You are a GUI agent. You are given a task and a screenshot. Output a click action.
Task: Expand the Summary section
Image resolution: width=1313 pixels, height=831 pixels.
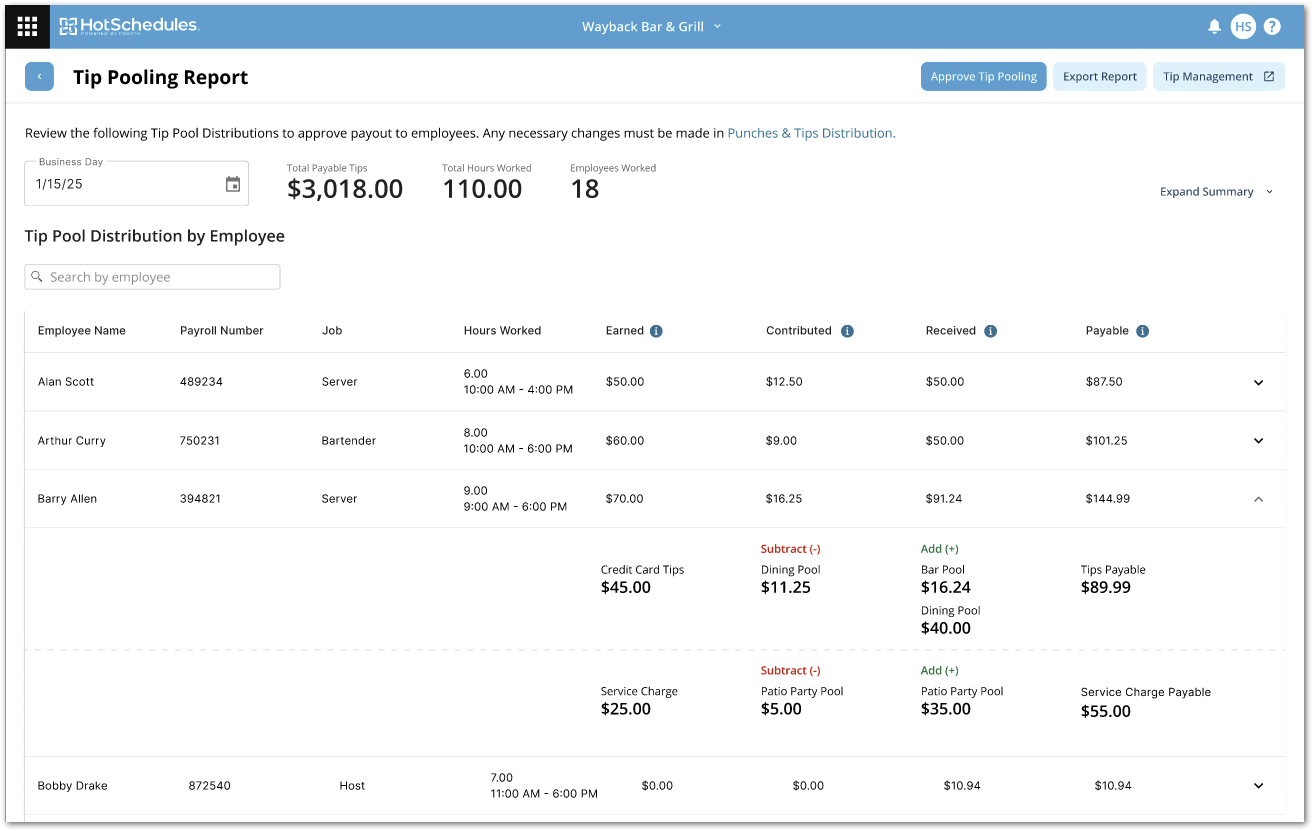pyautogui.click(x=1216, y=192)
